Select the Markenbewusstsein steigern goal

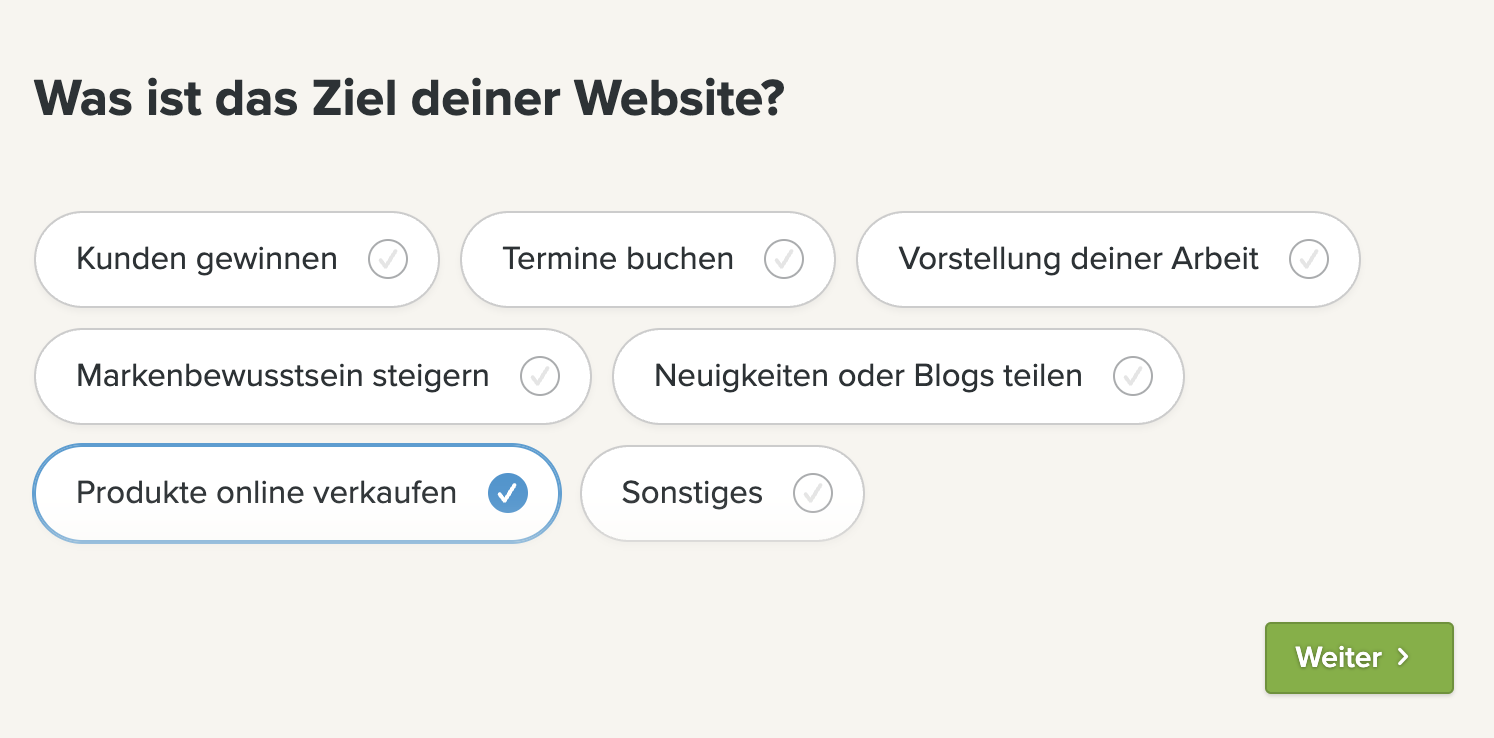313,376
